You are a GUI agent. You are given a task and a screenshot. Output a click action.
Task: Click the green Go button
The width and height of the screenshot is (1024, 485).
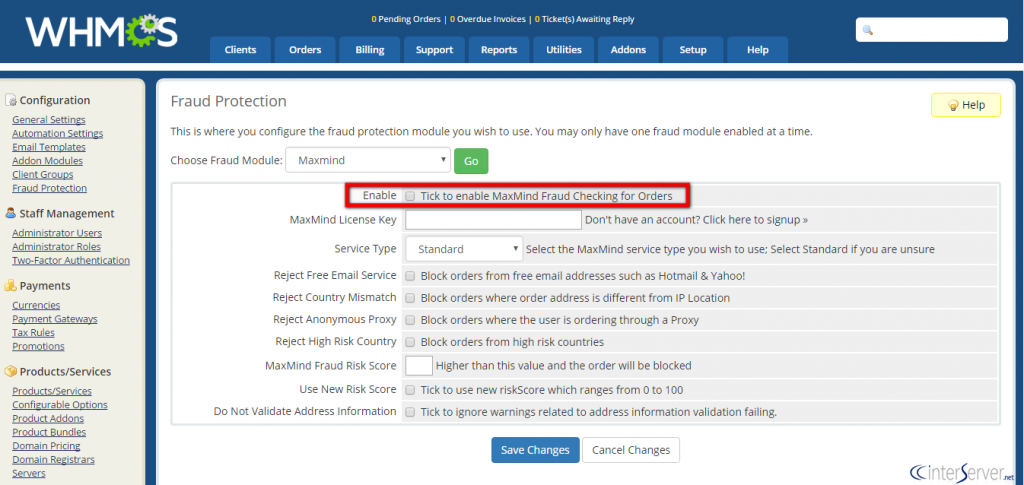[471, 161]
